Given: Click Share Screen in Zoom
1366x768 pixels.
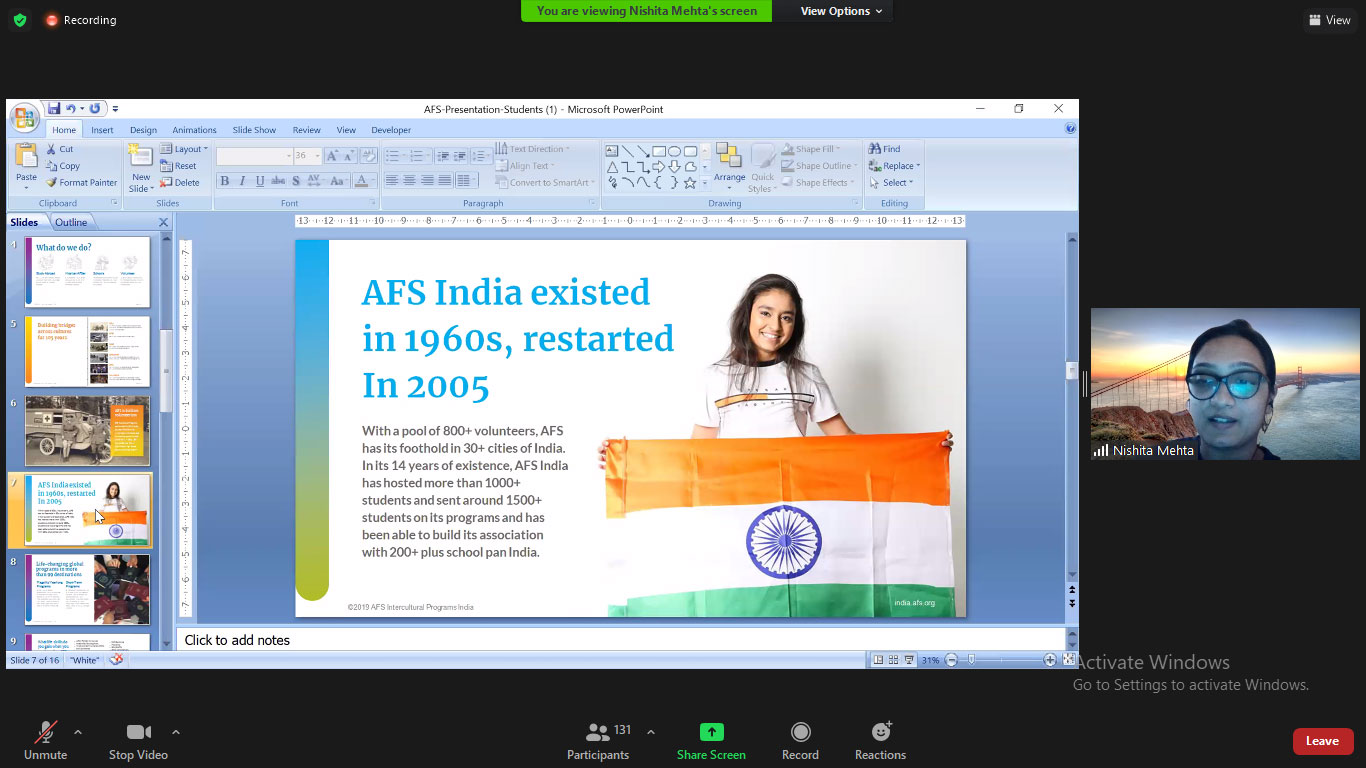Looking at the screenshot, I should [x=711, y=741].
